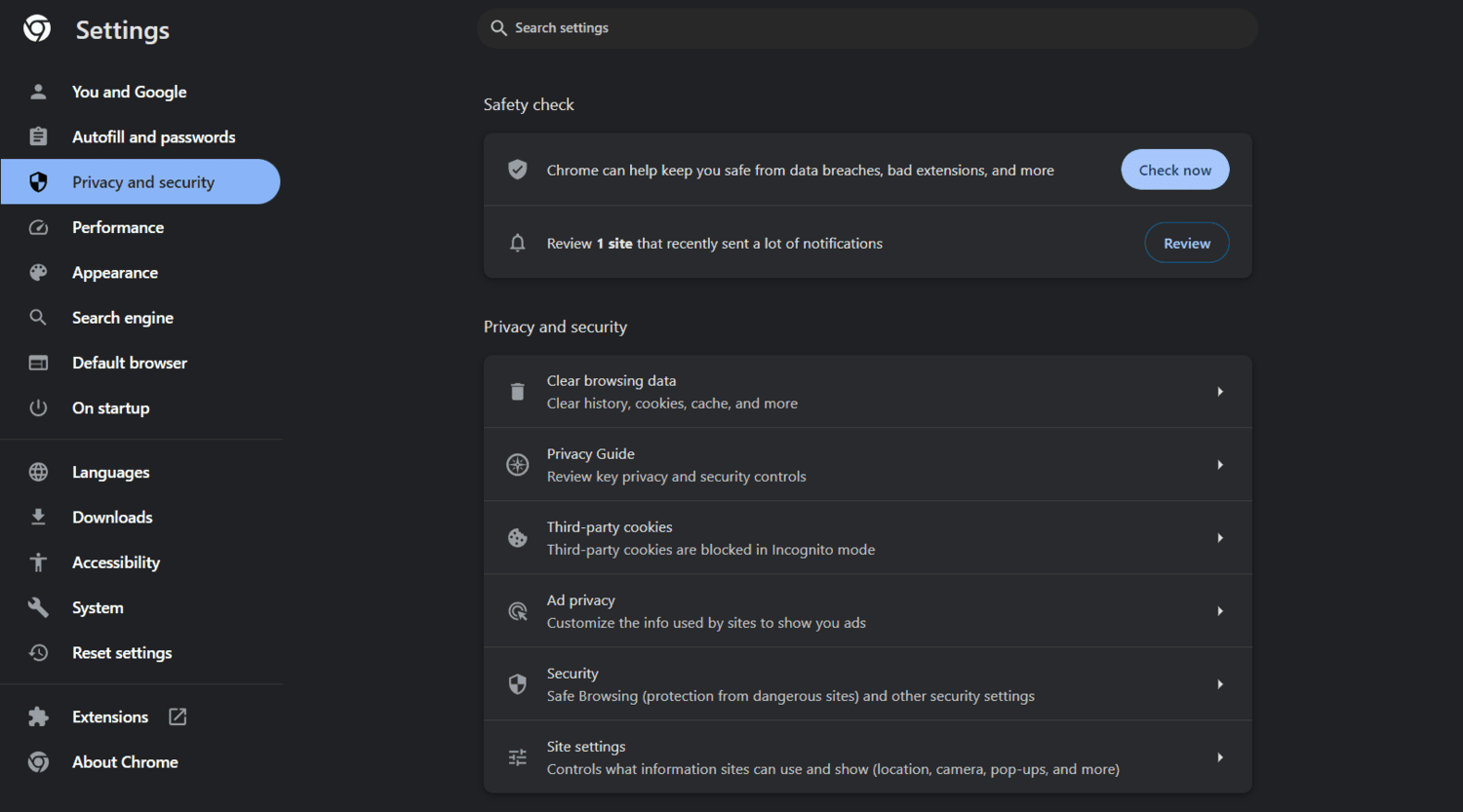The width and height of the screenshot is (1463, 812).
Task: Select Privacy and security in sidebar
Action: click(x=140, y=182)
